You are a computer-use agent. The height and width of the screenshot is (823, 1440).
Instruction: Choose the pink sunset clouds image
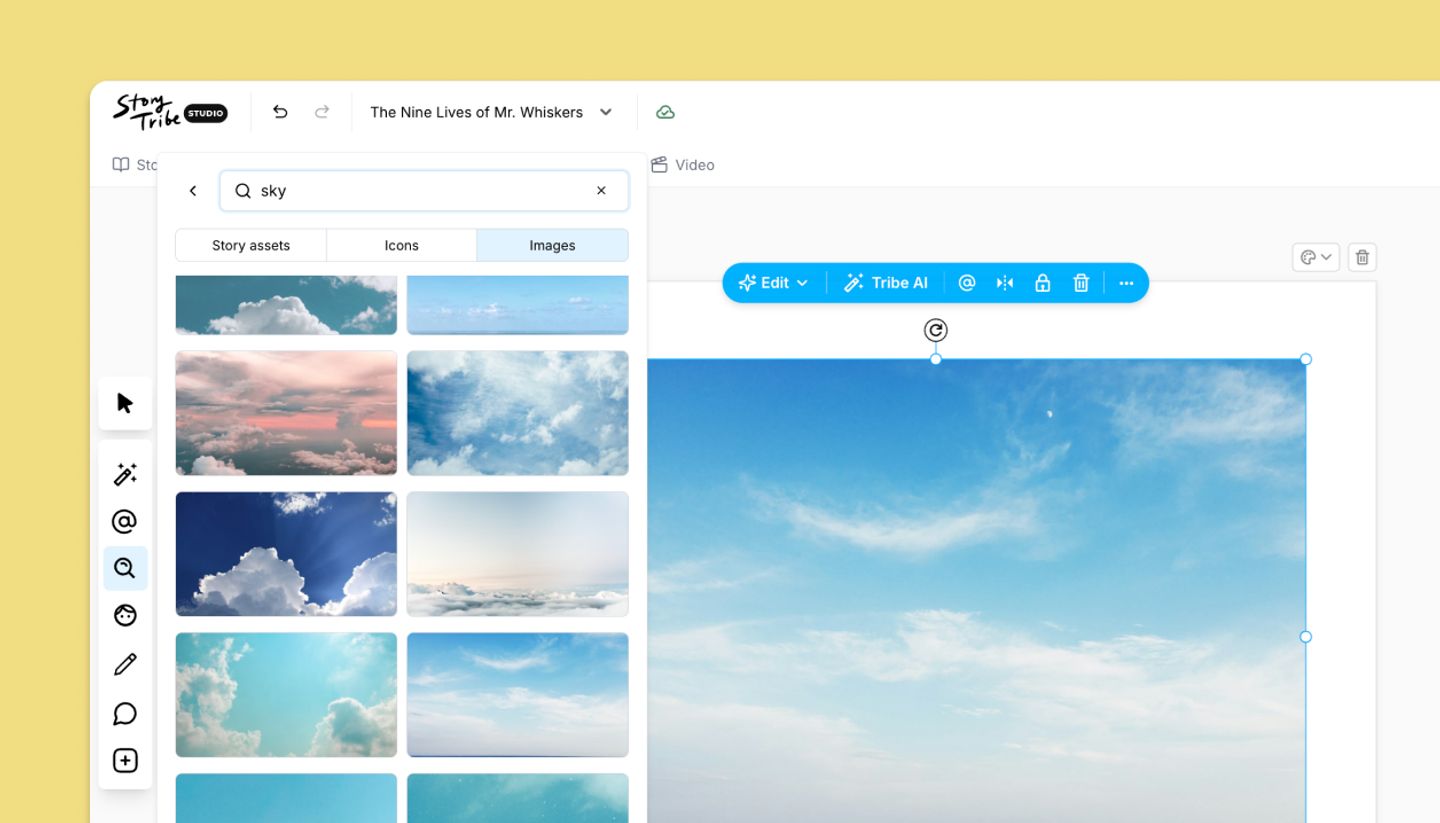286,413
